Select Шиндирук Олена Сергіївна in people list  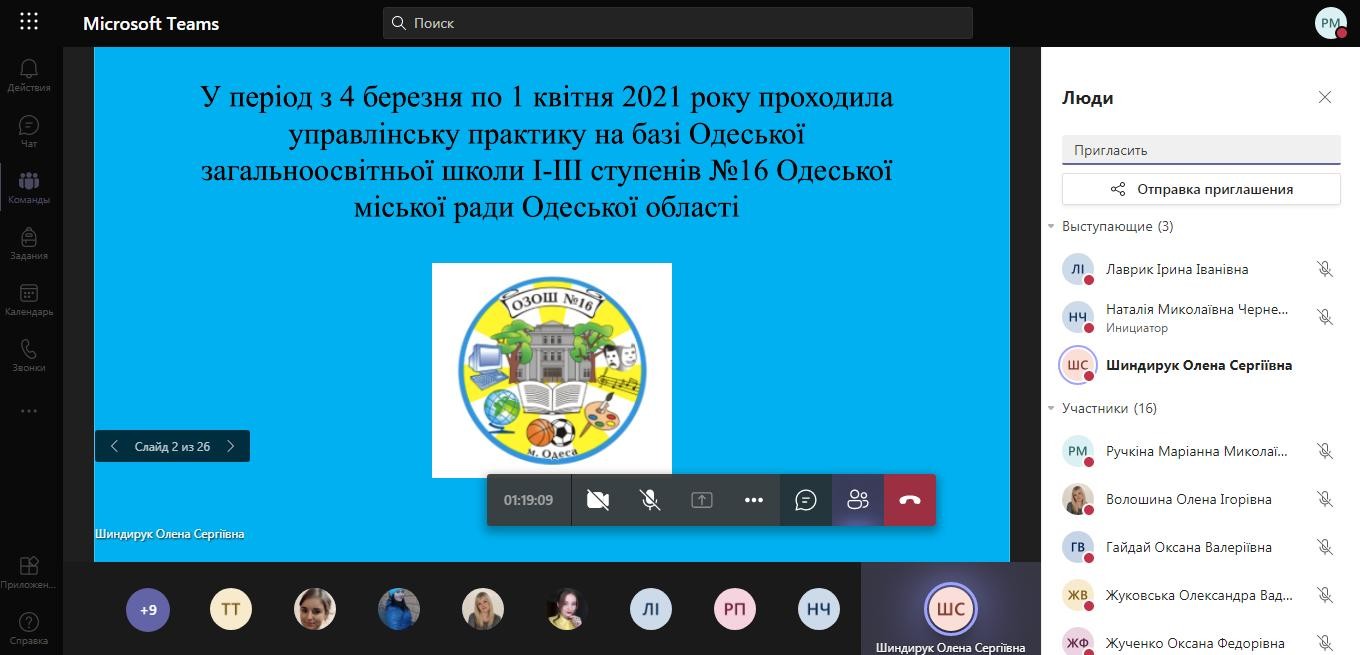point(1200,365)
